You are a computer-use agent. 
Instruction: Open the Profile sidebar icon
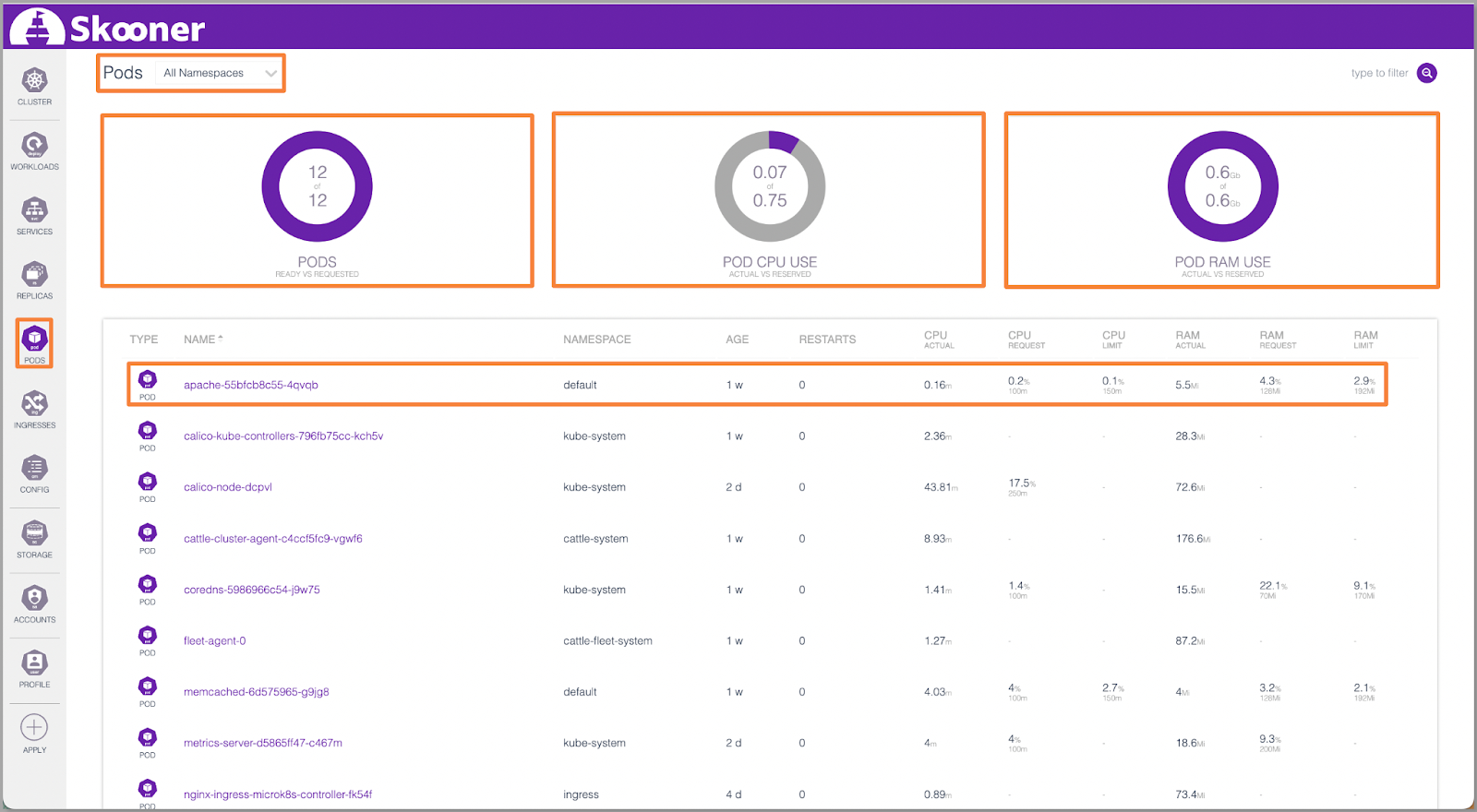coord(34,669)
